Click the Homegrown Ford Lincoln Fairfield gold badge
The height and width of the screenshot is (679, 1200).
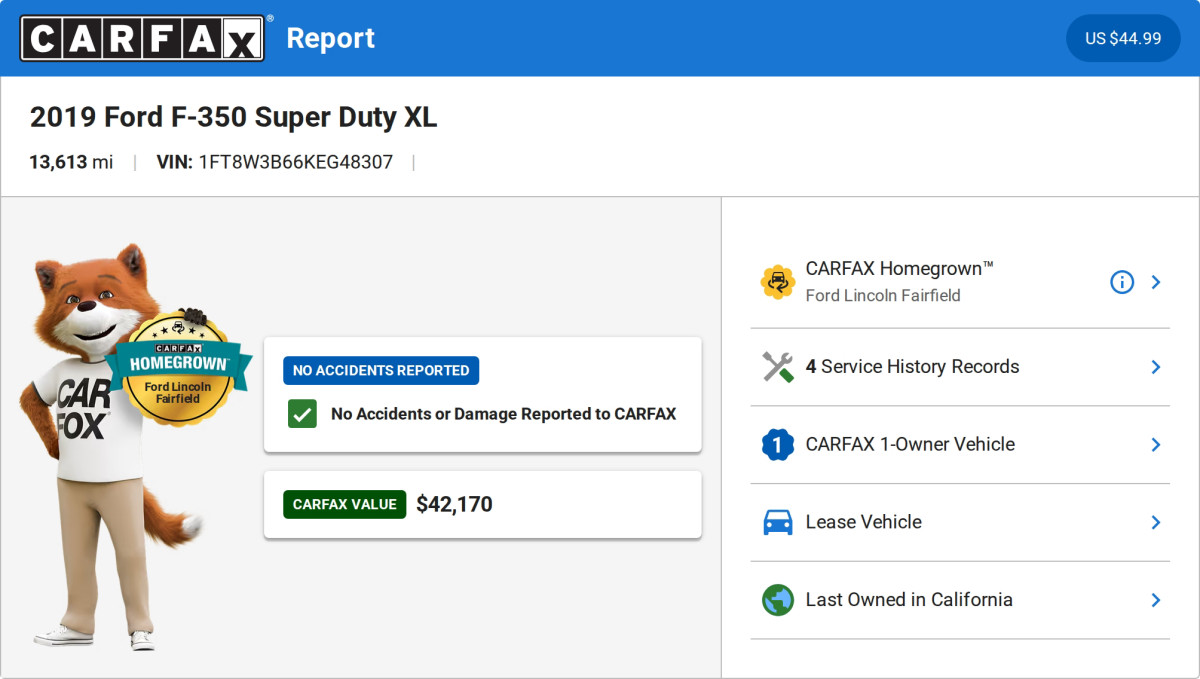point(177,368)
